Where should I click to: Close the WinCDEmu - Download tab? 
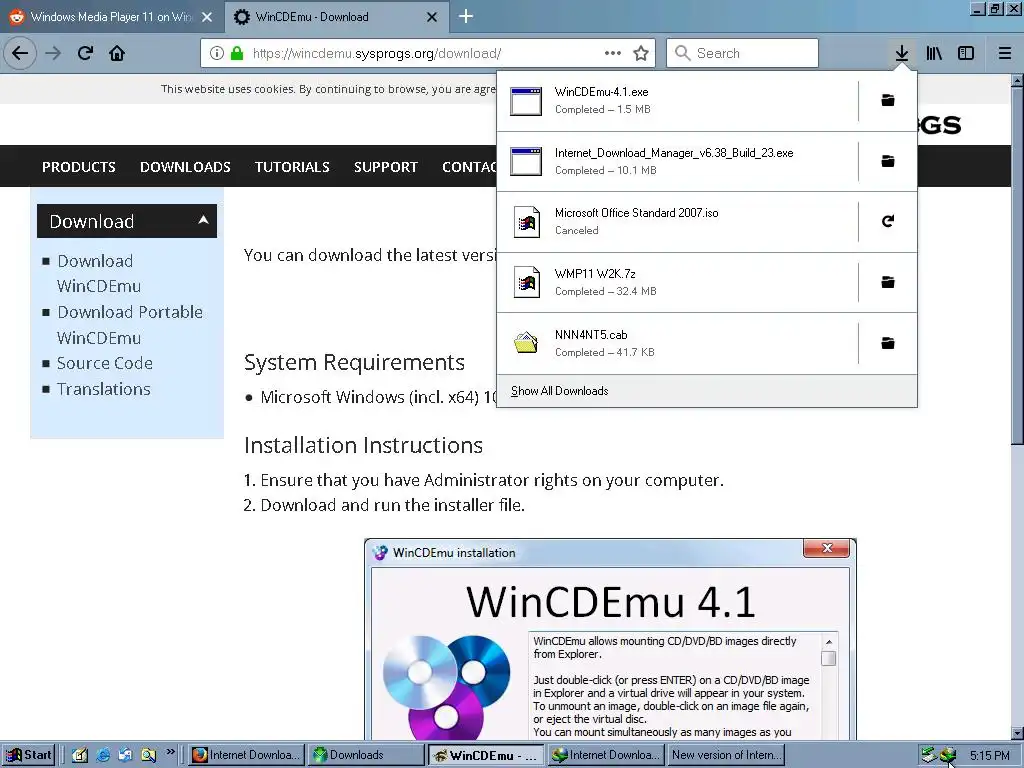pos(432,17)
